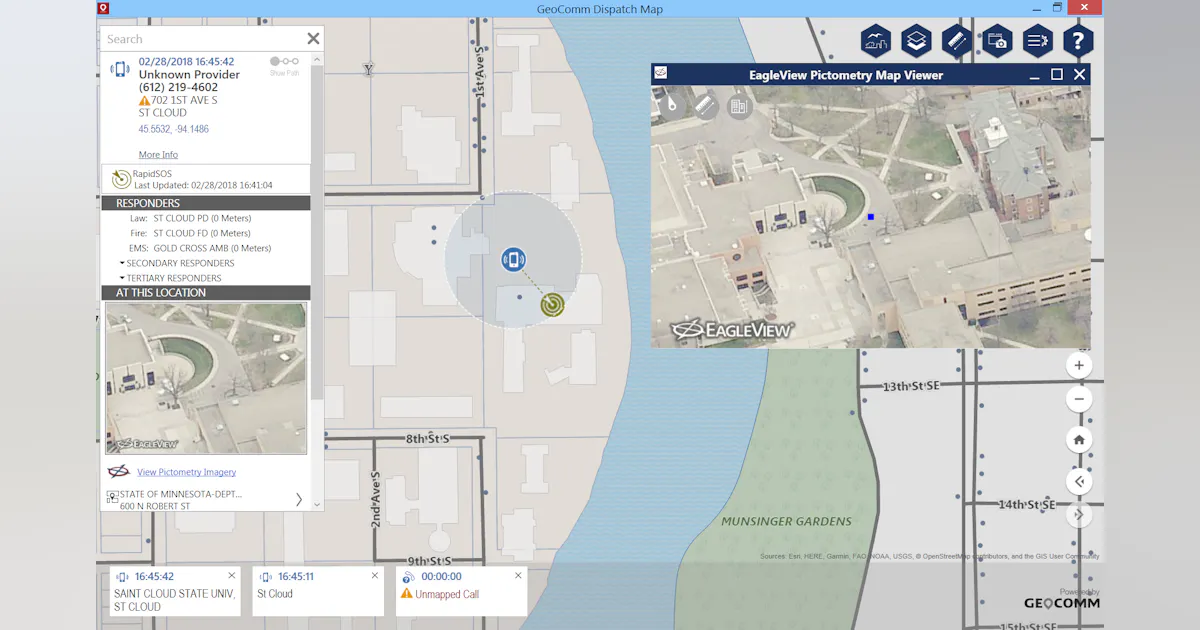Viewport: 1200px width, 630px height.
Task: Select the Unmapped Call card
Action: 462,591
